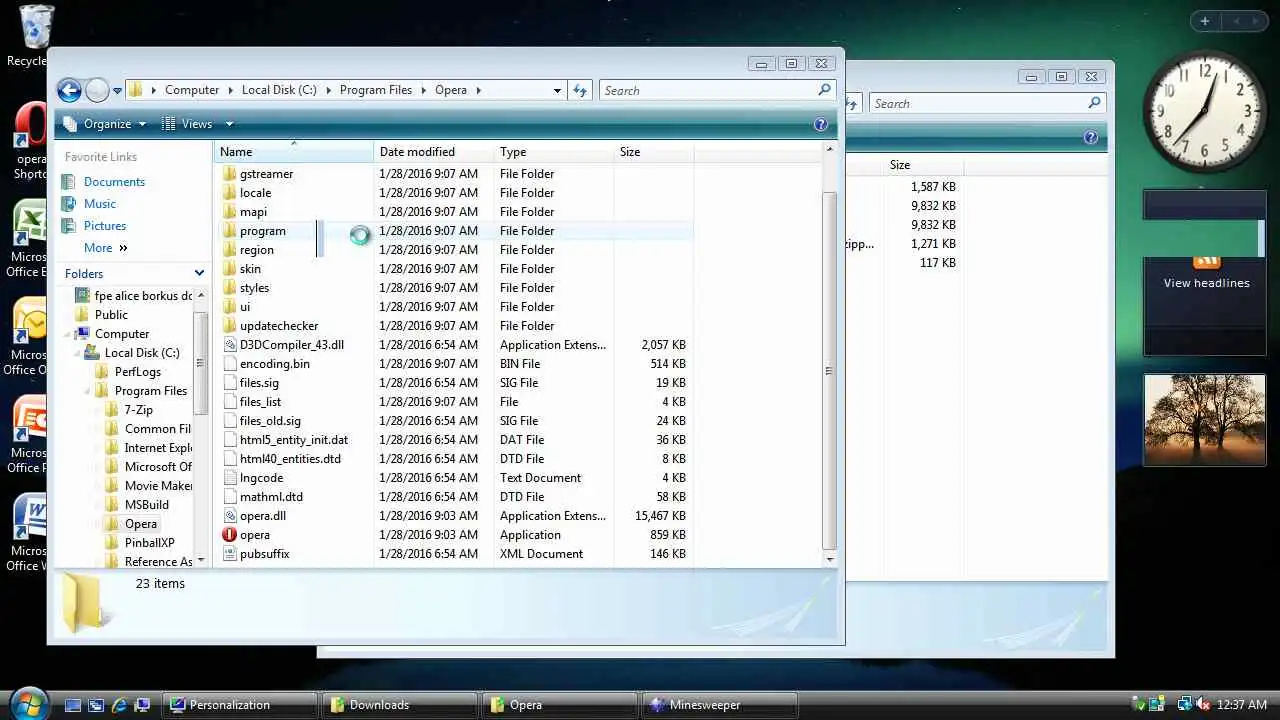Select the red opera application icon

(229, 535)
